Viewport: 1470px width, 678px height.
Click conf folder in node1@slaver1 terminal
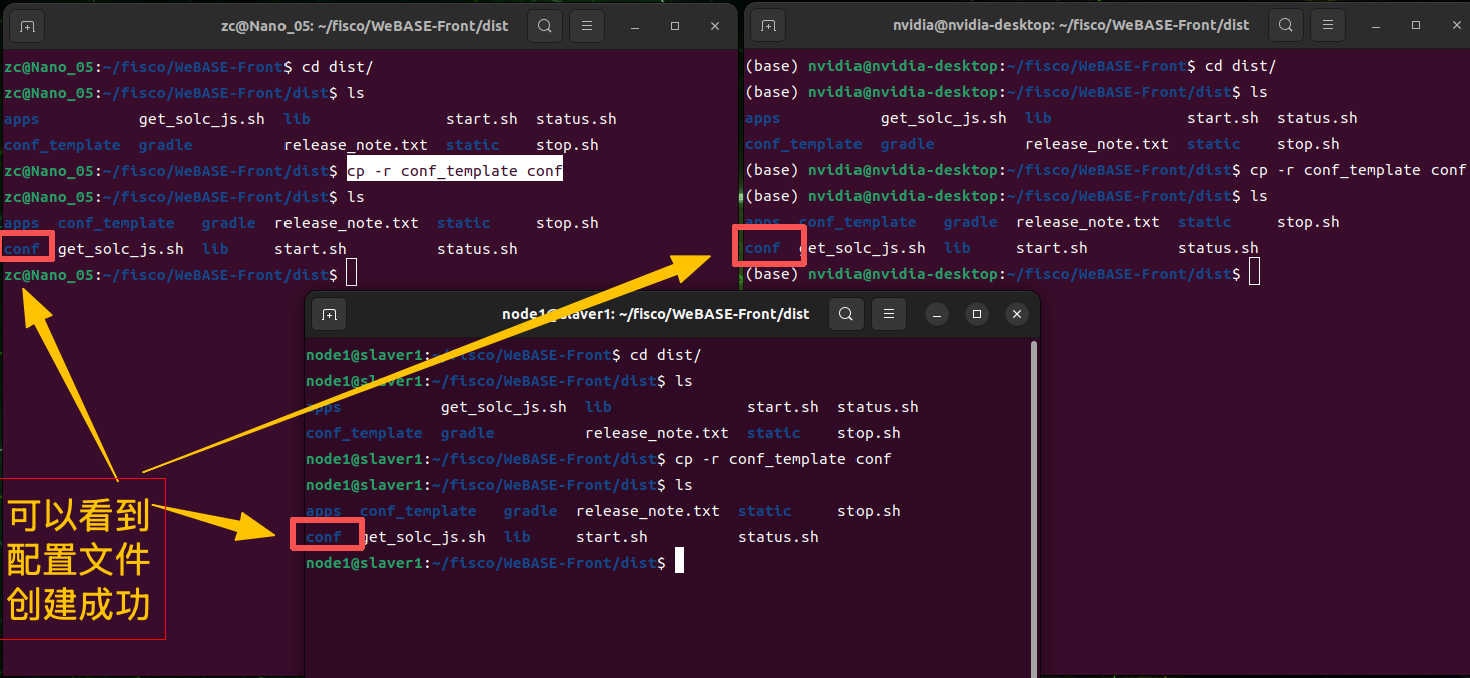point(324,537)
